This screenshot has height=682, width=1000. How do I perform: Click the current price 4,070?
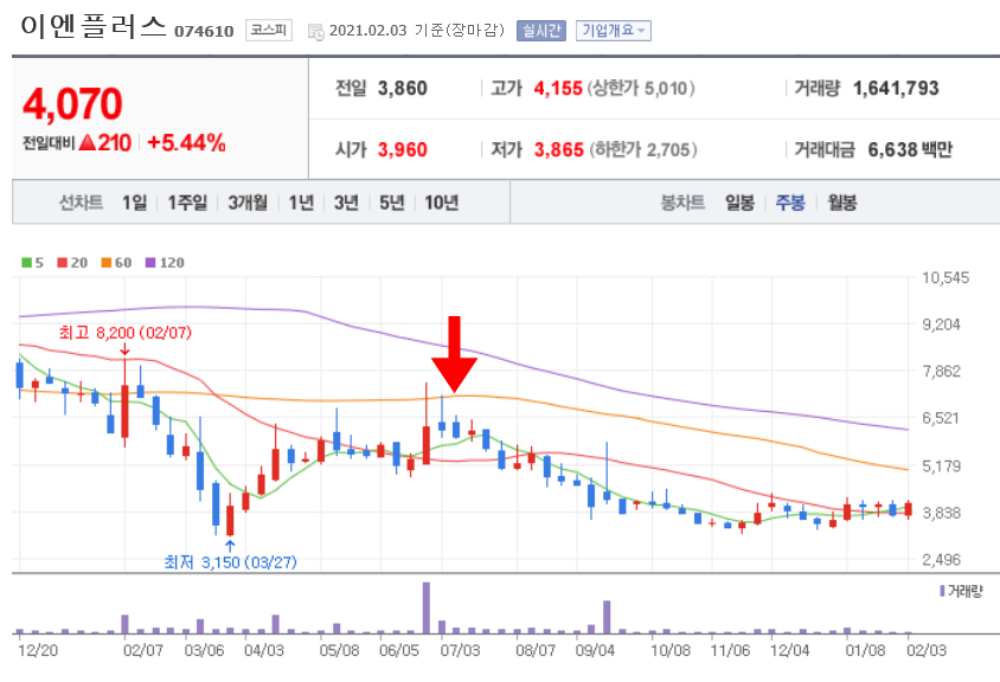tap(72, 104)
